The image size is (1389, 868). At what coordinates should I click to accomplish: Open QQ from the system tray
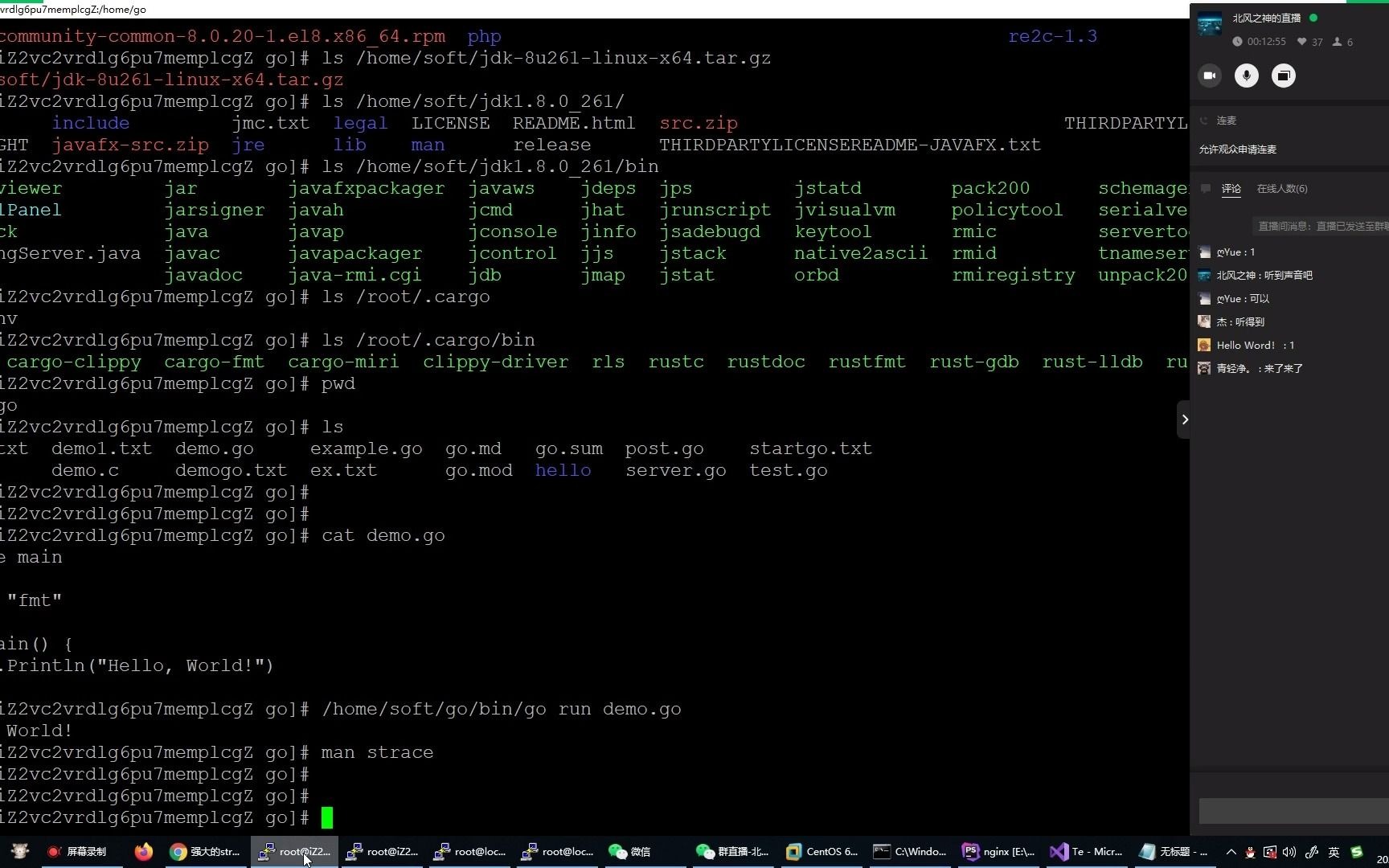coord(1250,854)
